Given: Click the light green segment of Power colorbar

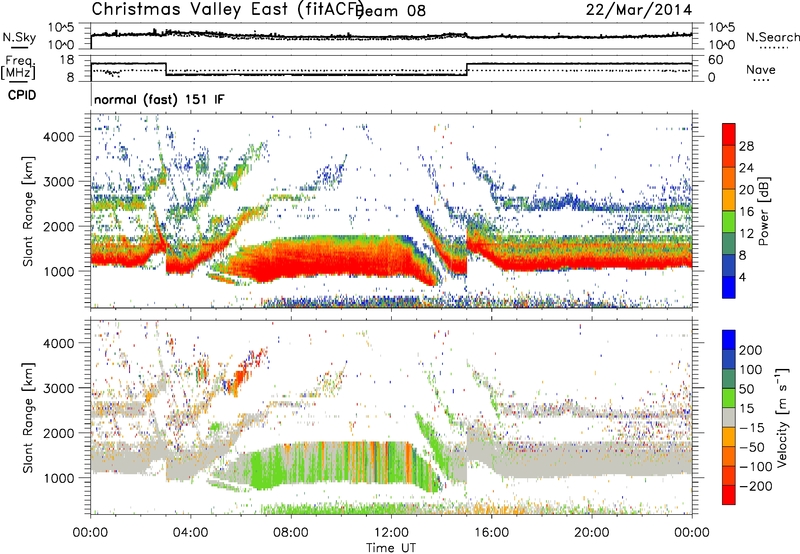Looking at the screenshot, I should click(729, 222).
